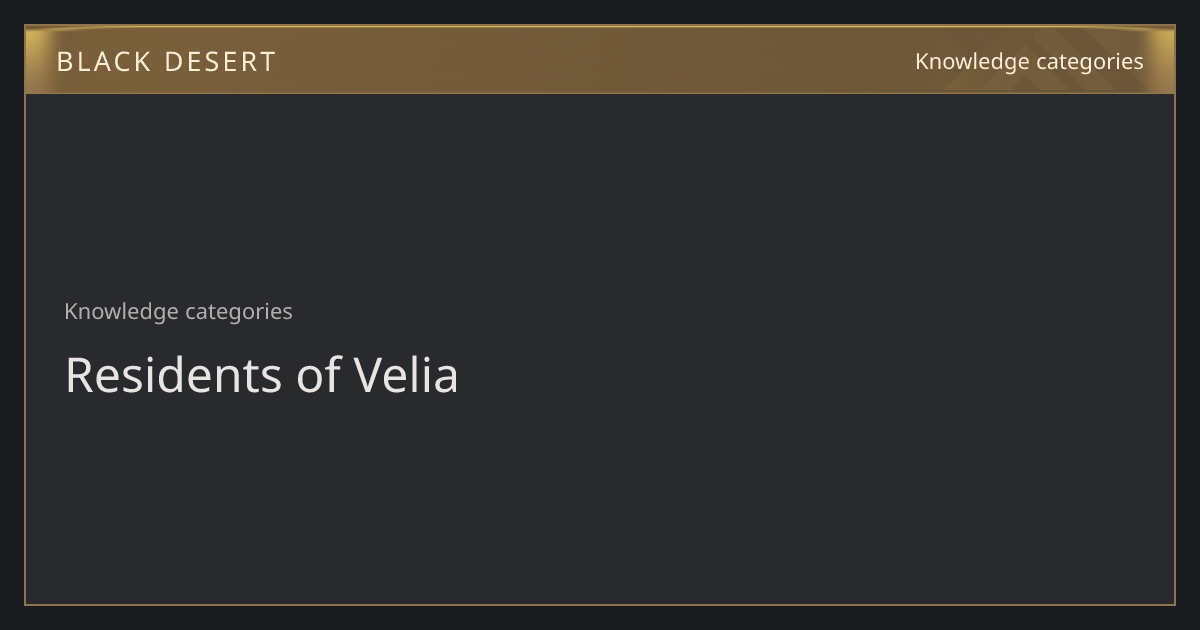
Task: Click the capital K in the breadcrumb
Action: tap(71, 311)
